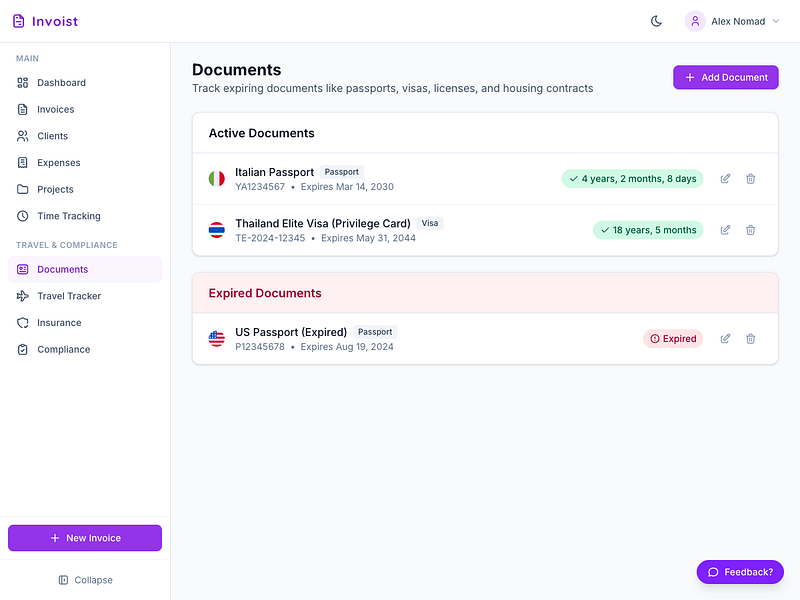The width and height of the screenshot is (800, 600).
Task: Delete the expired US Passport document
Action: click(750, 339)
